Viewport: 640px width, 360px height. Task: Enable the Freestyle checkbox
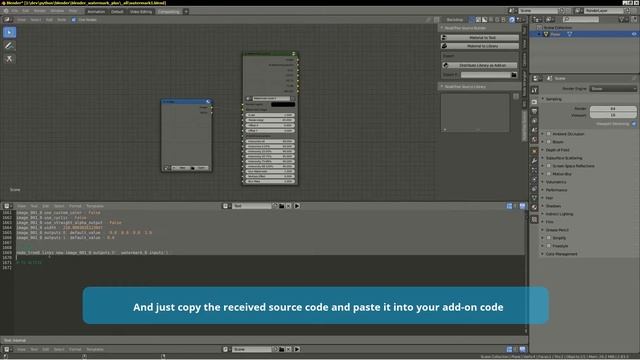click(x=549, y=246)
